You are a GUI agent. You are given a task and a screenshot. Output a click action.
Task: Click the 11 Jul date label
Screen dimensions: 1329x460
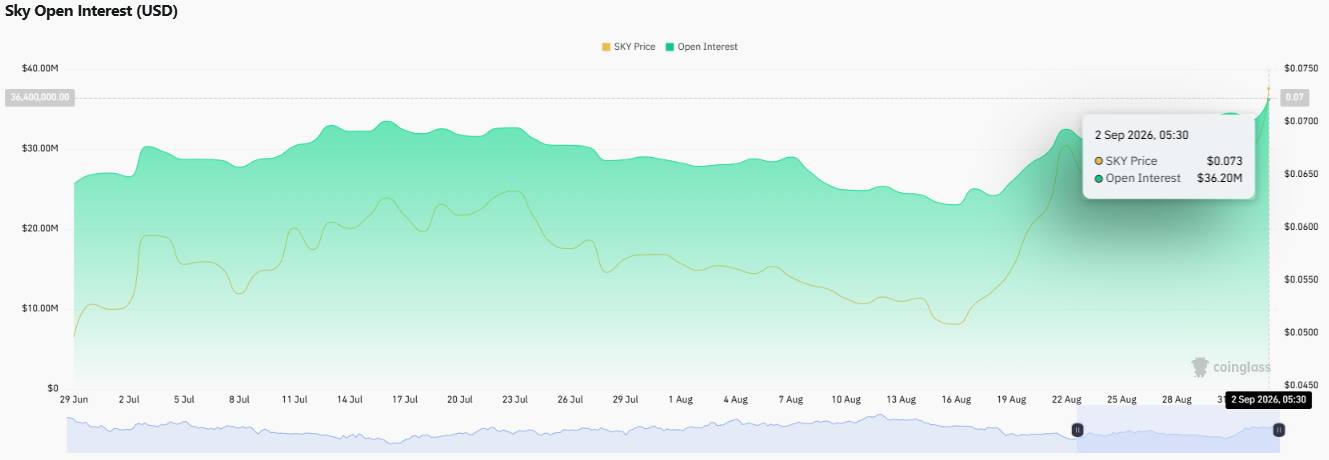294,399
